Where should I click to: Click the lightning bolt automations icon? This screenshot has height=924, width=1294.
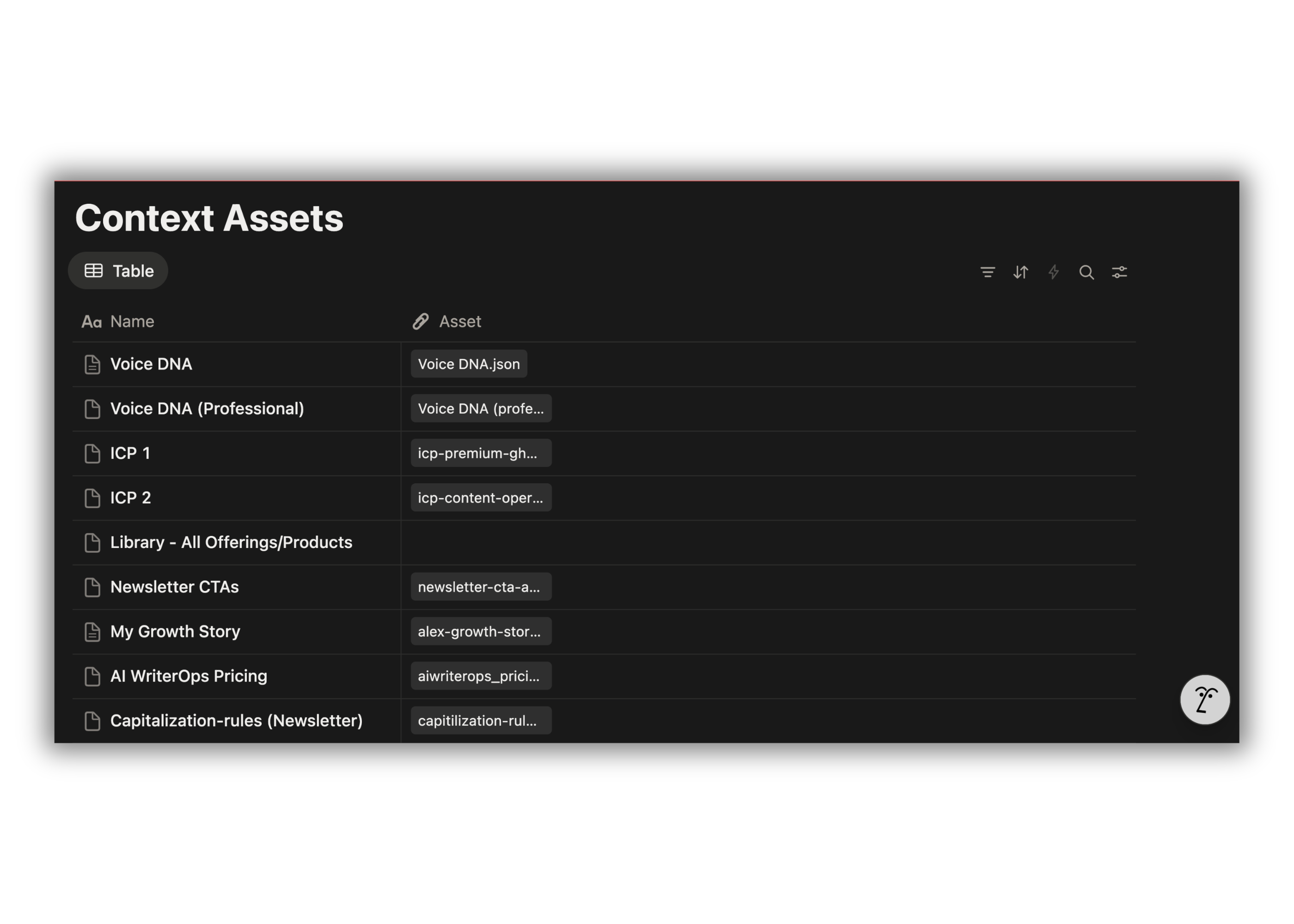1053,272
